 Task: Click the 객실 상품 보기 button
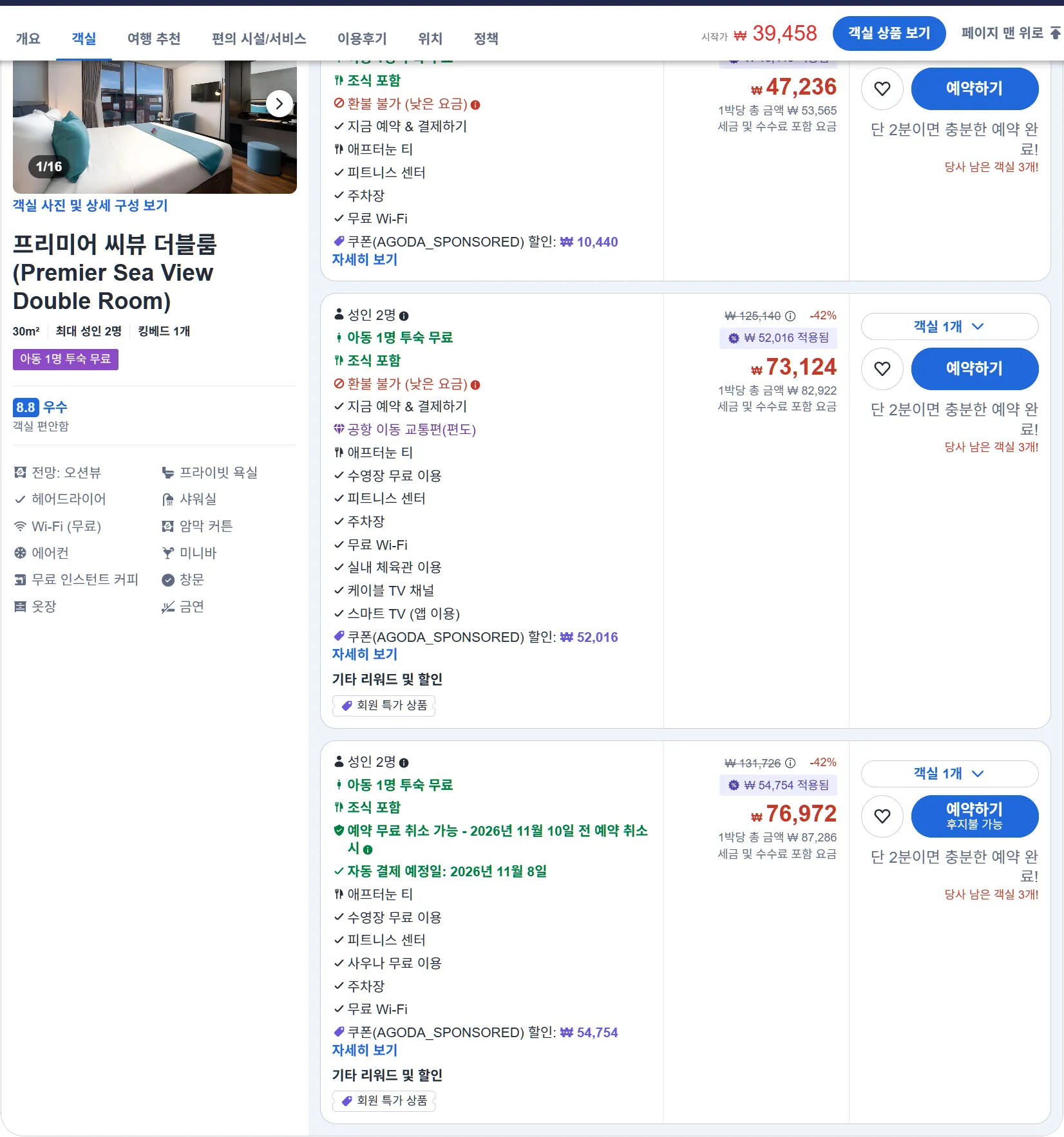889,33
